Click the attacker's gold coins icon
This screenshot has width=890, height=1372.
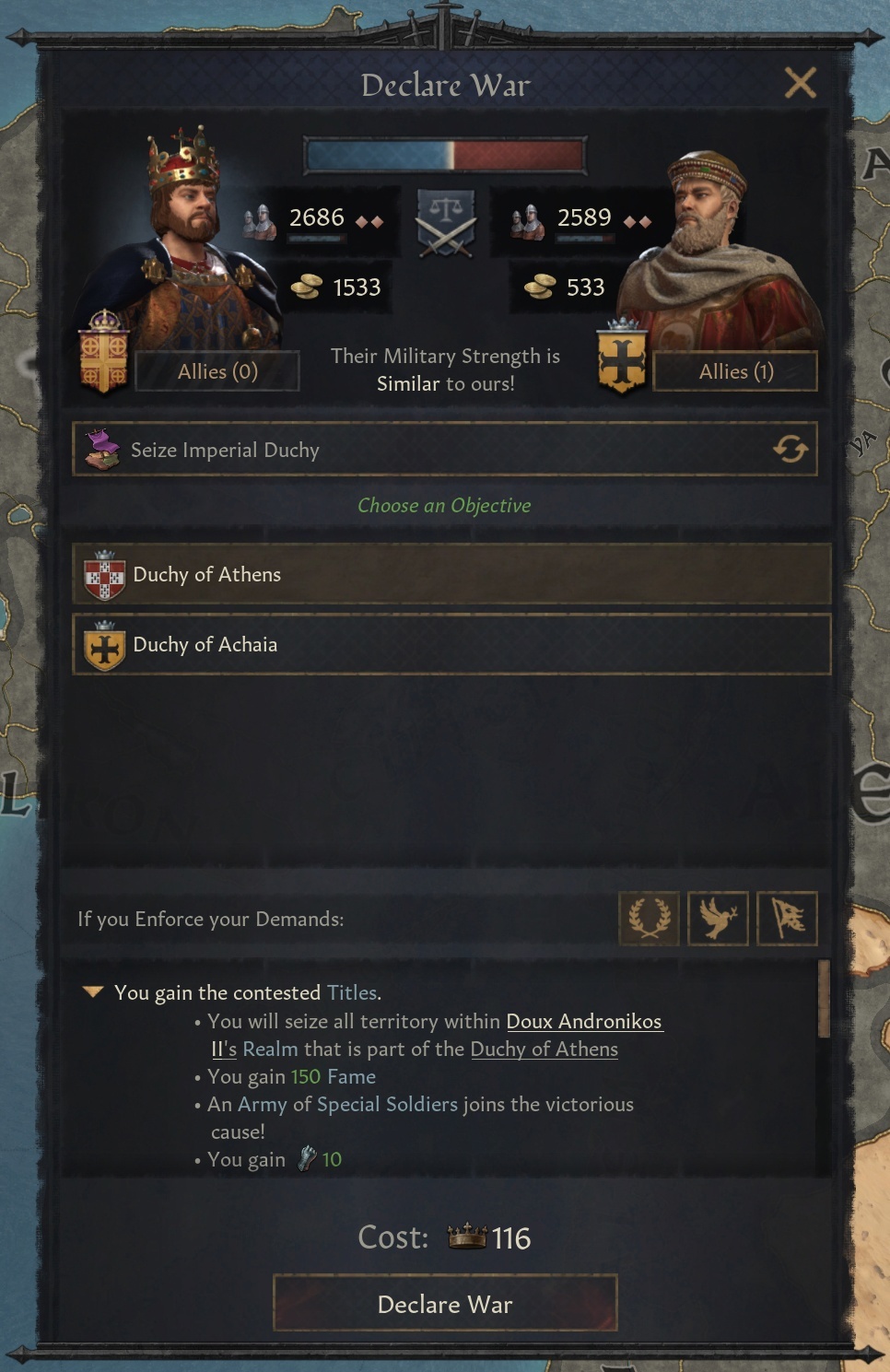click(x=306, y=287)
